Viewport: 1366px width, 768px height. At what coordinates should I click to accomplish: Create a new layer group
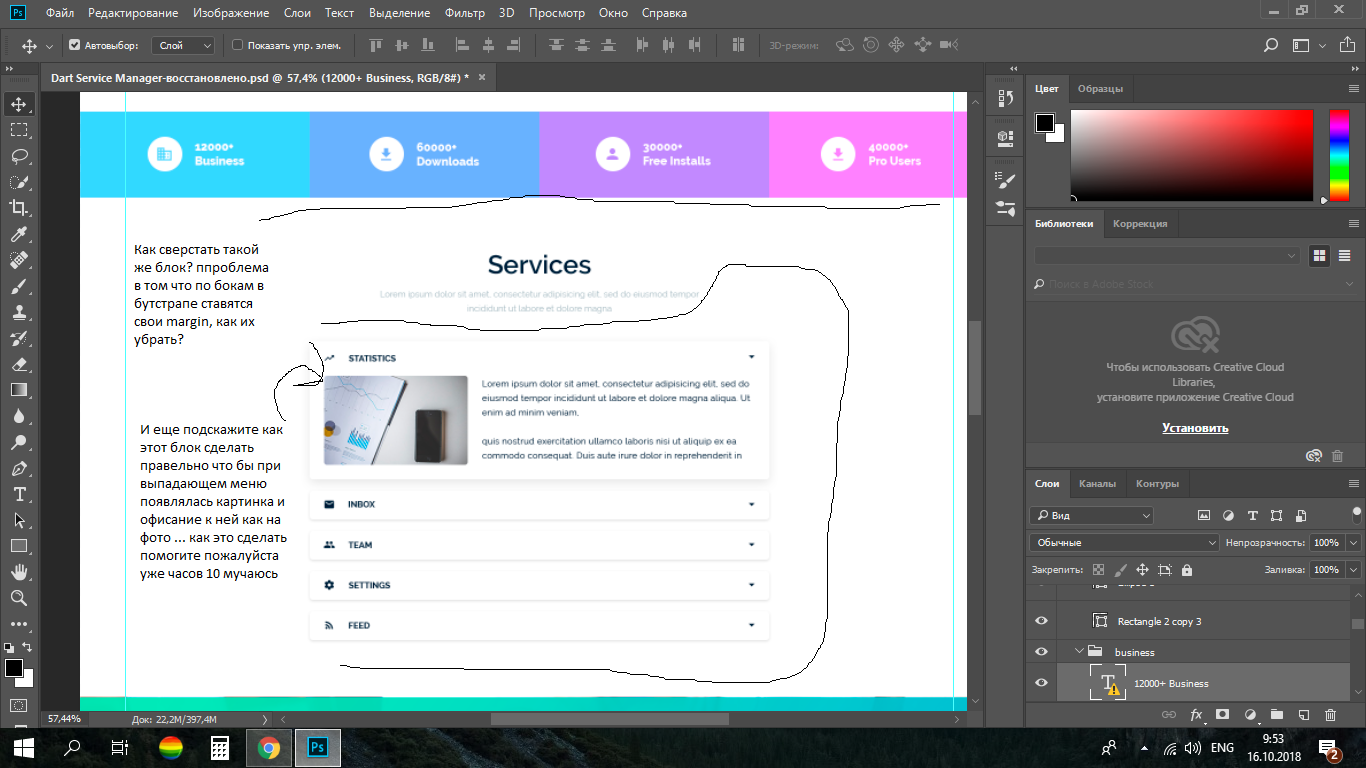pyautogui.click(x=1276, y=715)
